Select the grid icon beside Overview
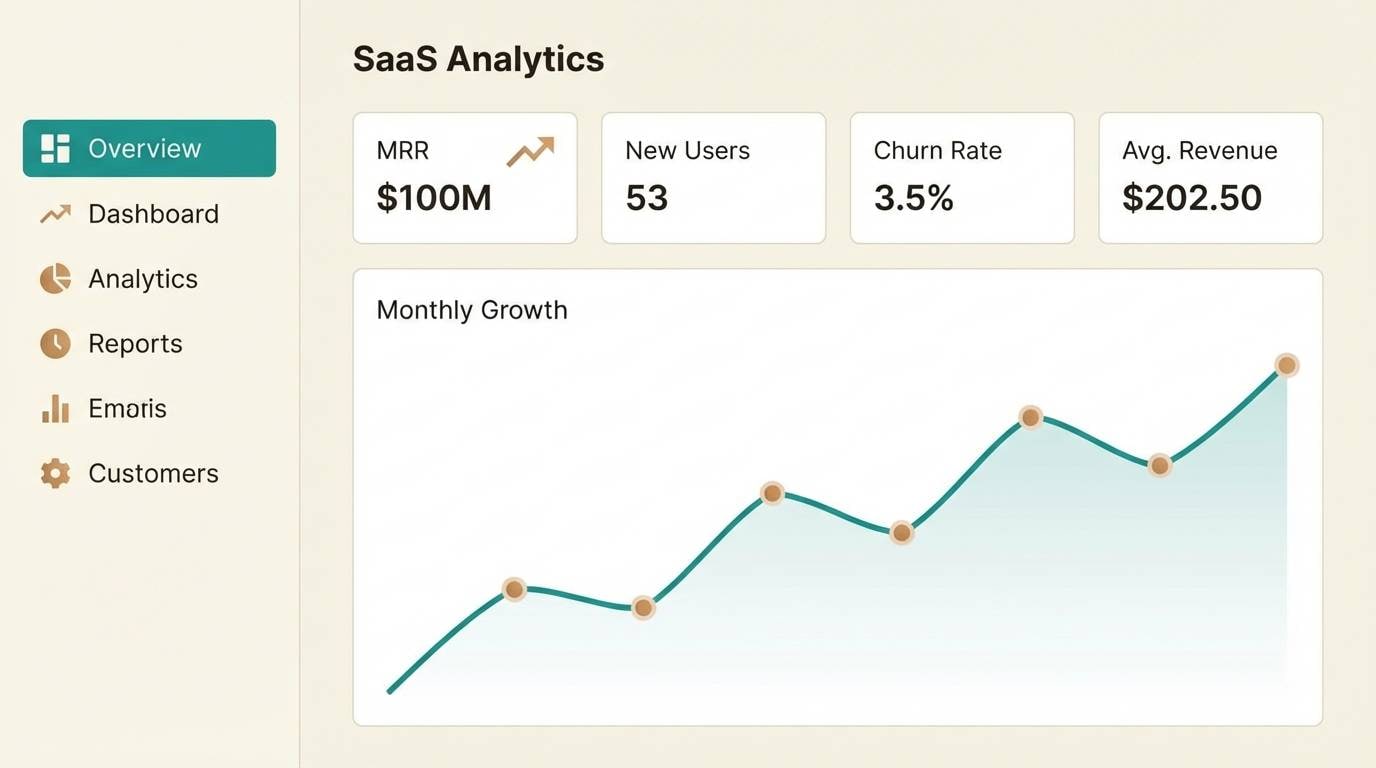Viewport: 1376px width, 768px height. tap(54, 148)
